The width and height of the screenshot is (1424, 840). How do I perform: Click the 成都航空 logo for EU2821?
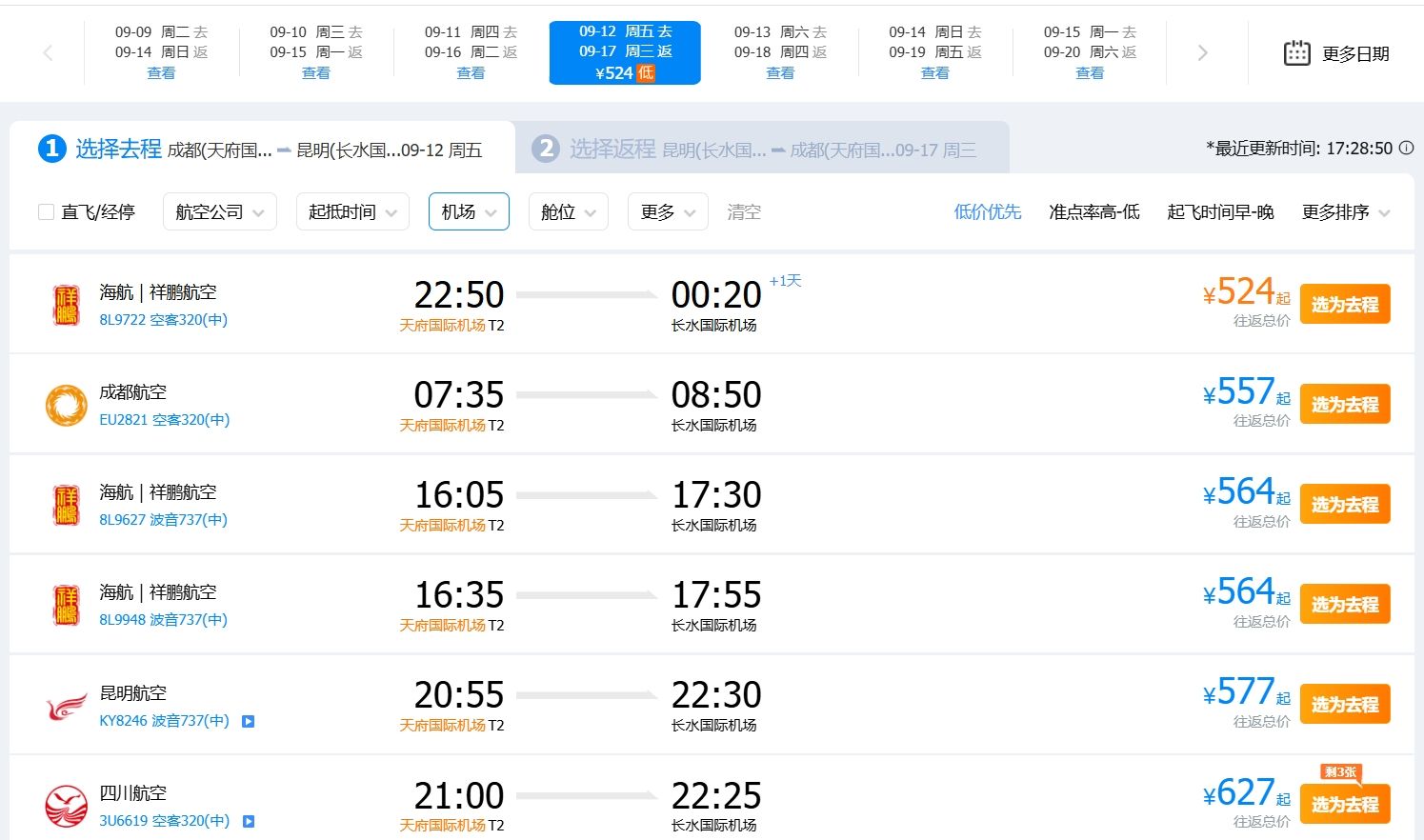click(x=66, y=405)
